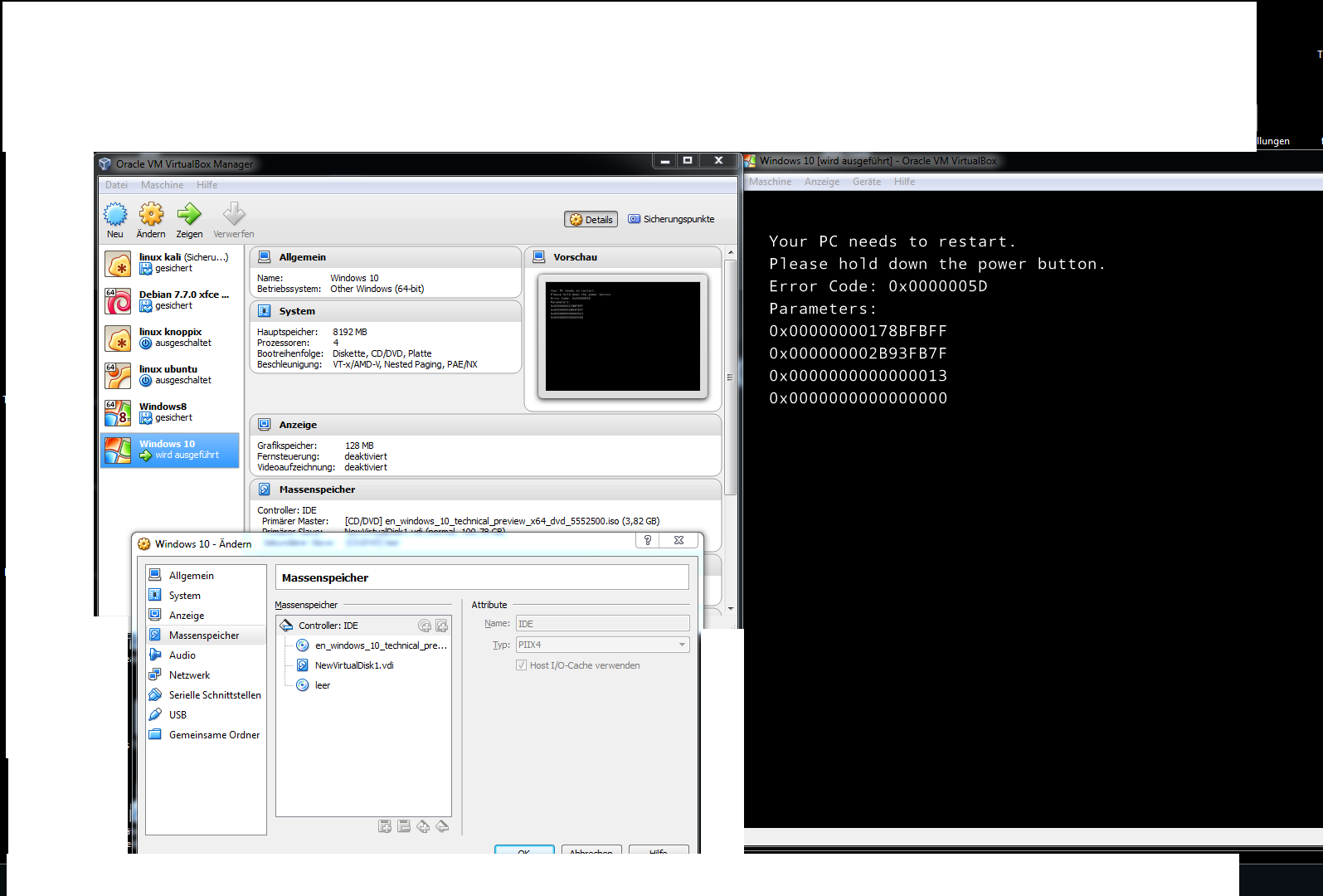Select the linux kali VM in list

pyautogui.click(x=170, y=263)
